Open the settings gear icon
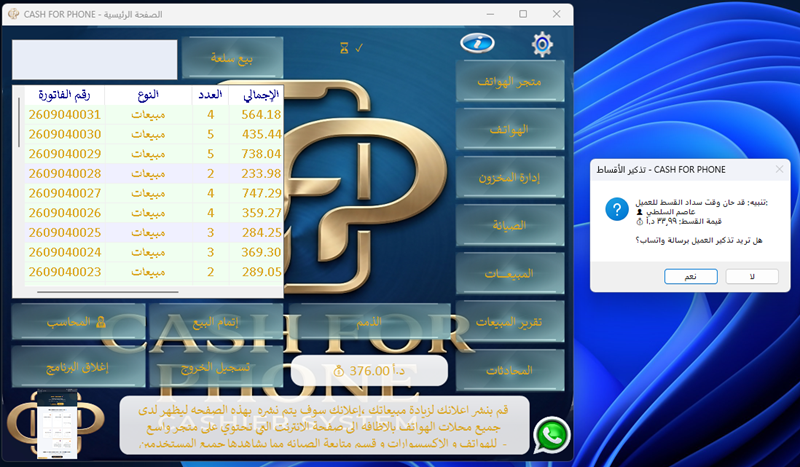 click(542, 44)
